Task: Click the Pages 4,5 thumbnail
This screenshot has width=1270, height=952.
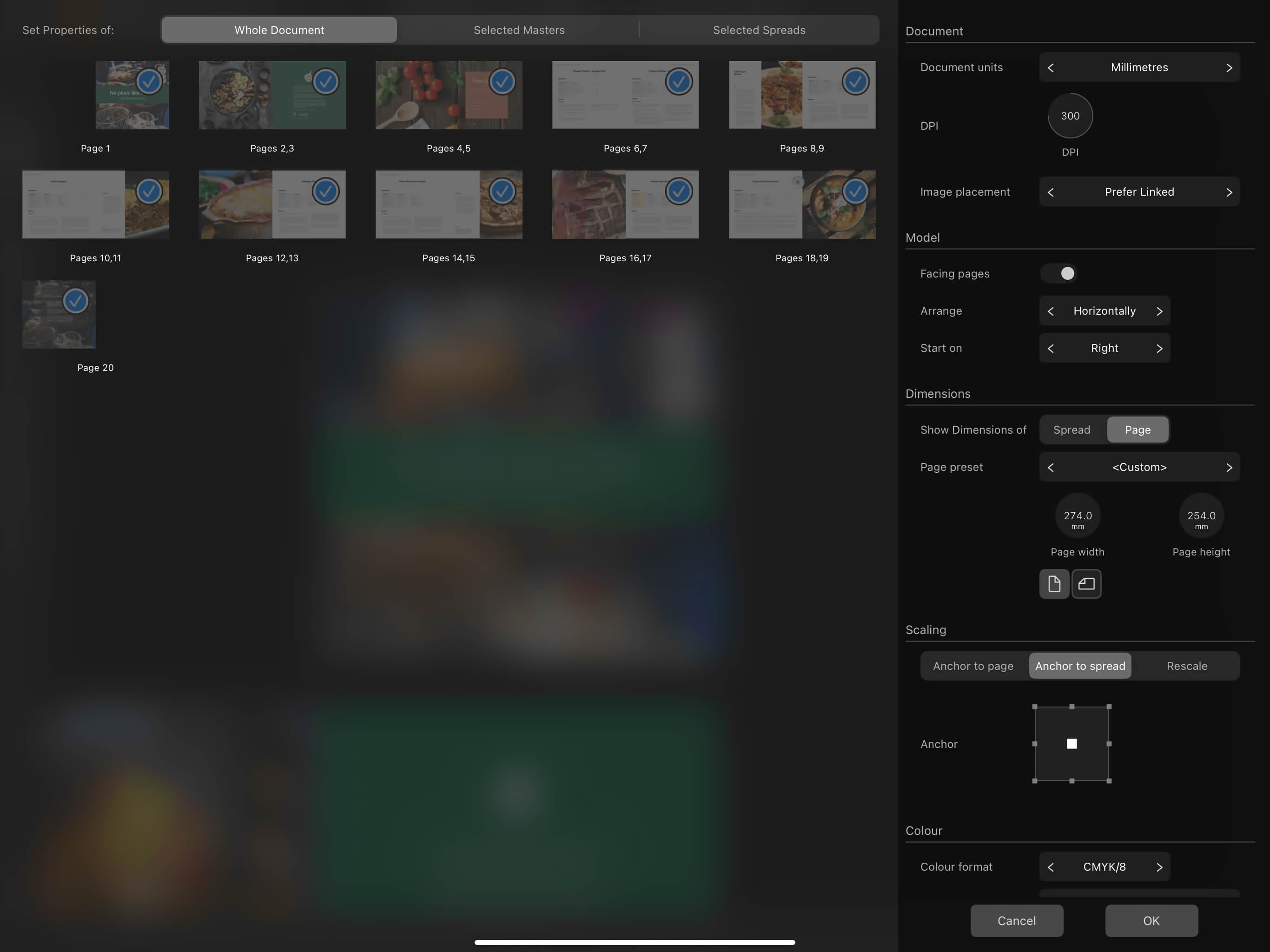Action: pyautogui.click(x=448, y=94)
